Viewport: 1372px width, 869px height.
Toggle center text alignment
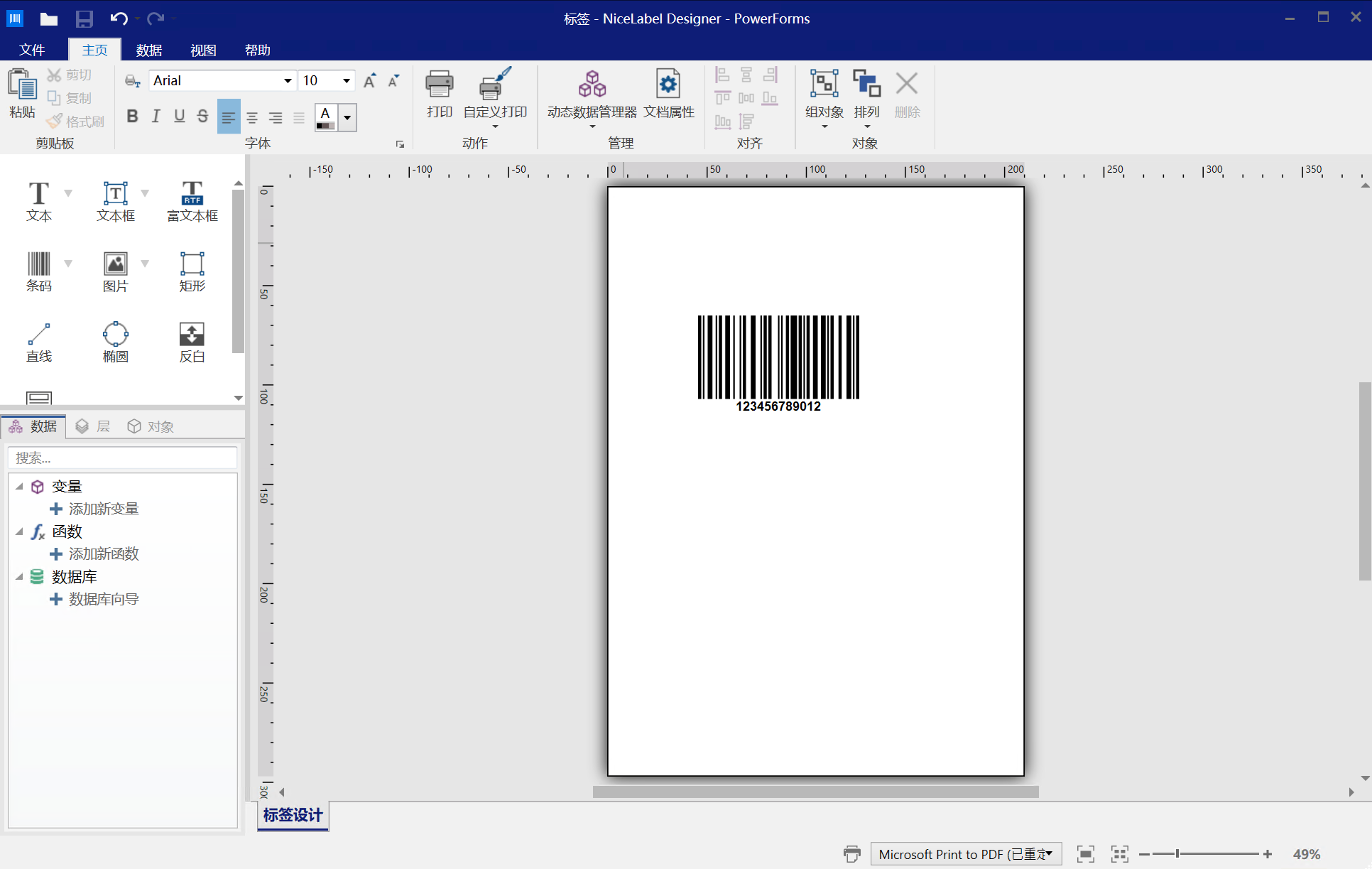tap(252, 117)
